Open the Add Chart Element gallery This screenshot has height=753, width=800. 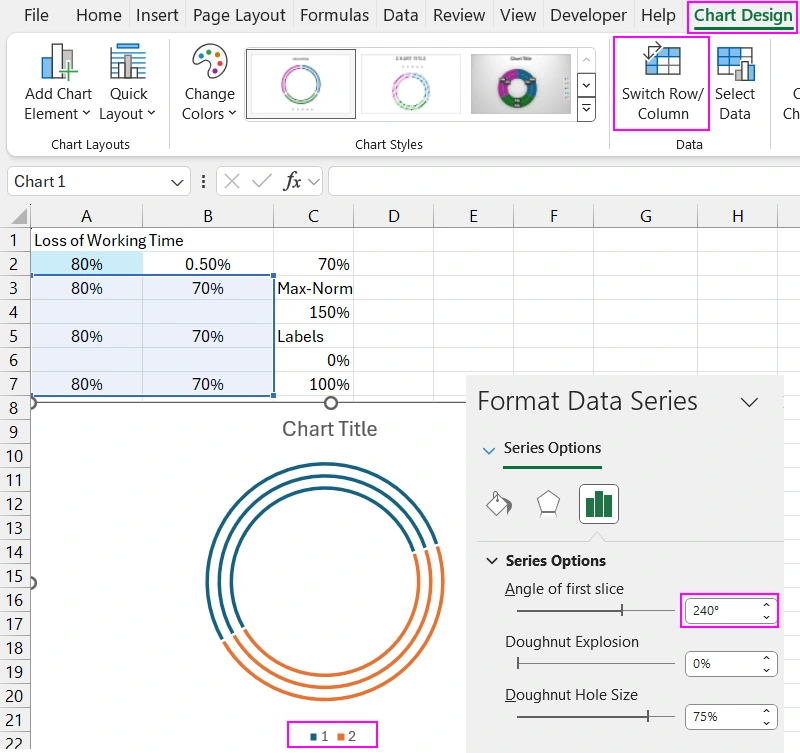57,80
